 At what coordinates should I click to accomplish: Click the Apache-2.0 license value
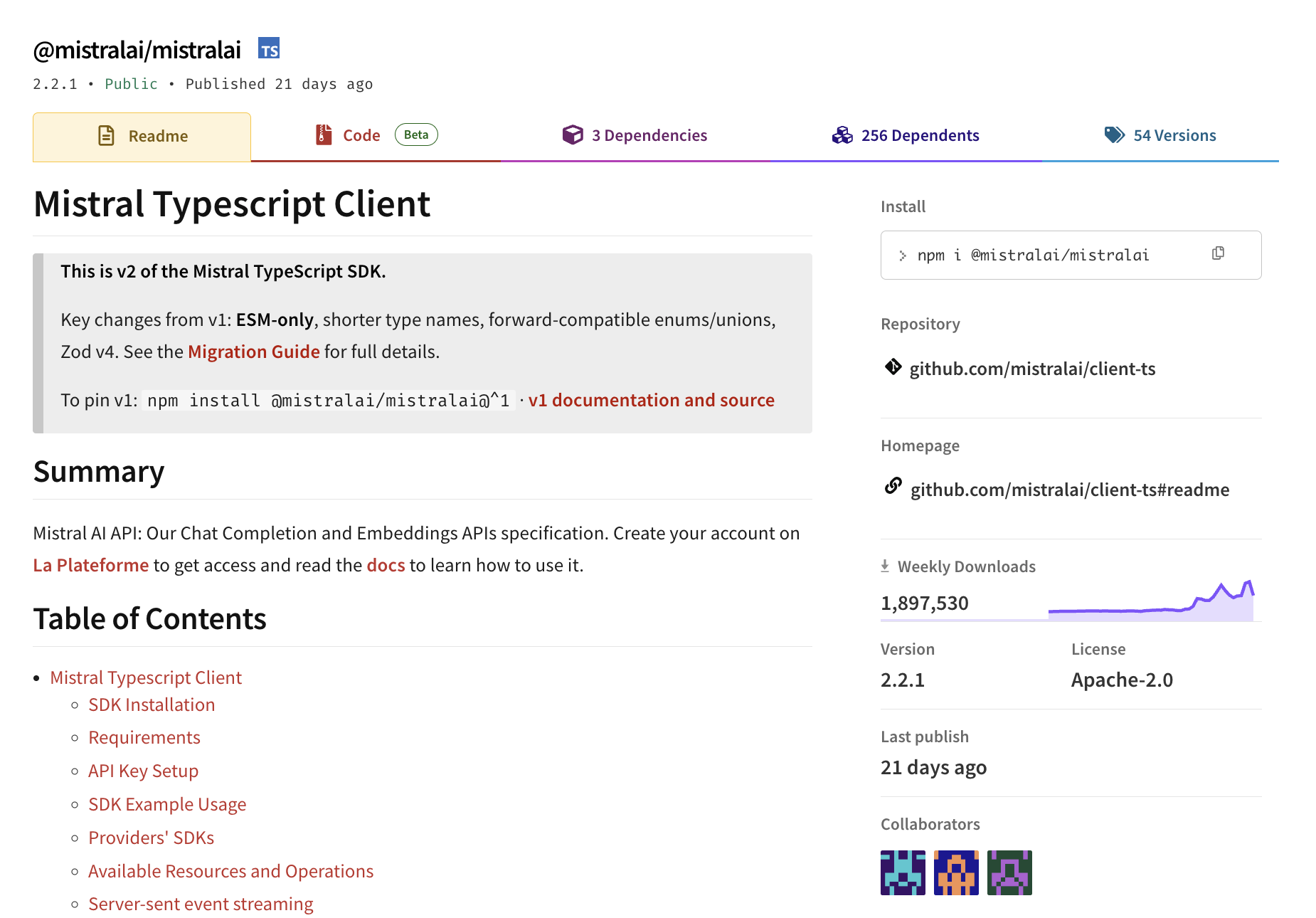pyautogui.click(x=1122, y=680)
